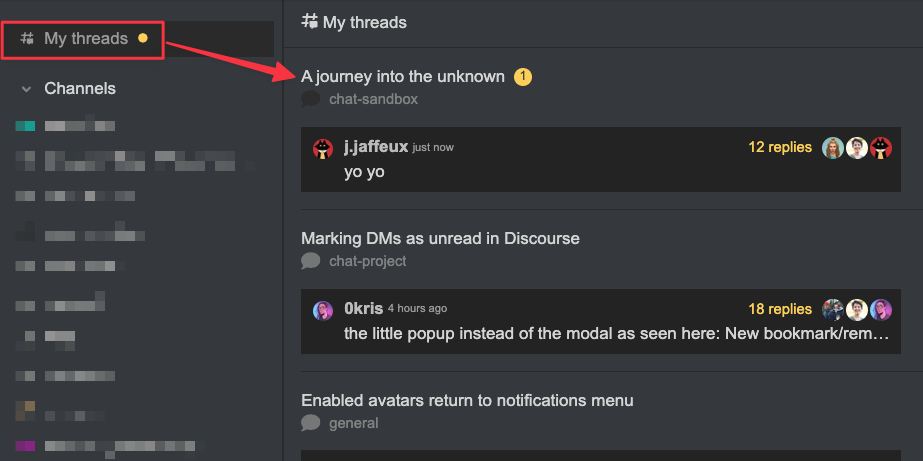The width and height of the screenshot is (923, 461).
Task: Open thread "A journey into the unknown"
Action: [403, 77]
